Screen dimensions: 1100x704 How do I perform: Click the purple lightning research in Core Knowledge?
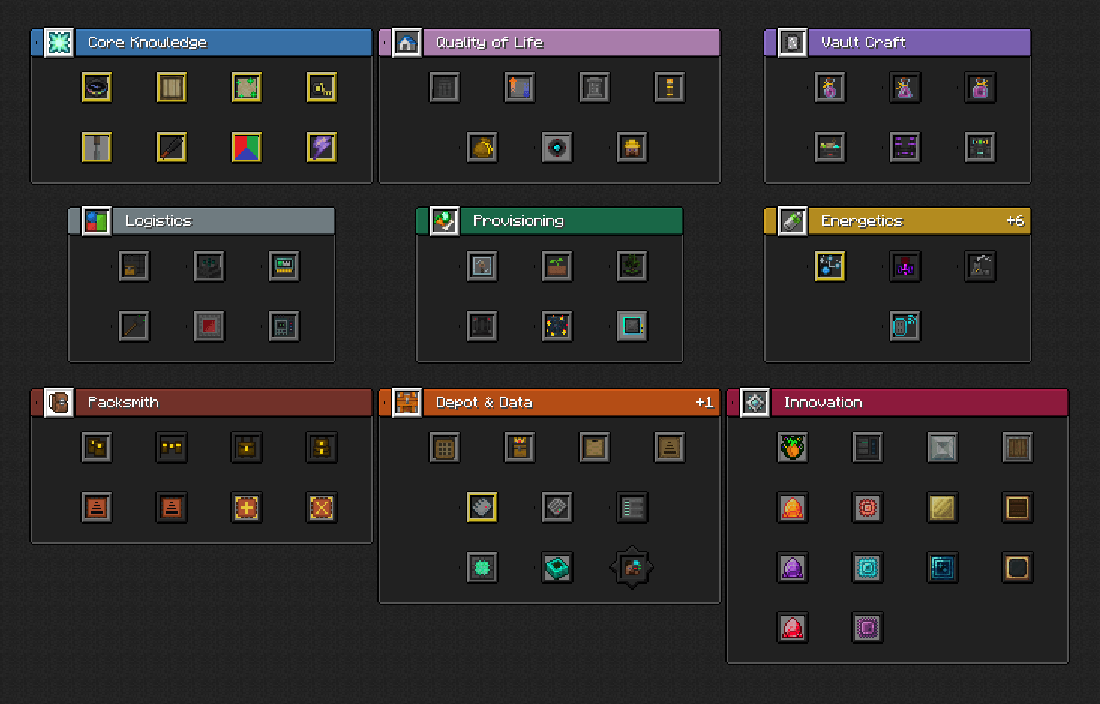[x=322, y=148]
